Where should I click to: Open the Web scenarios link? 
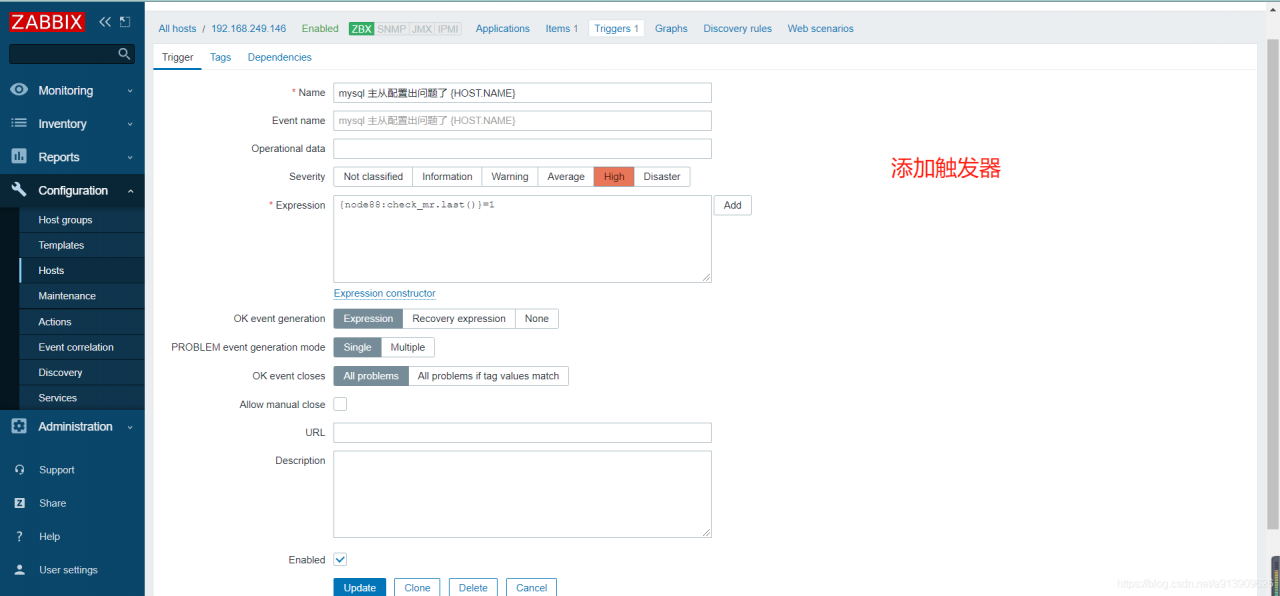(x=821, y=29)
